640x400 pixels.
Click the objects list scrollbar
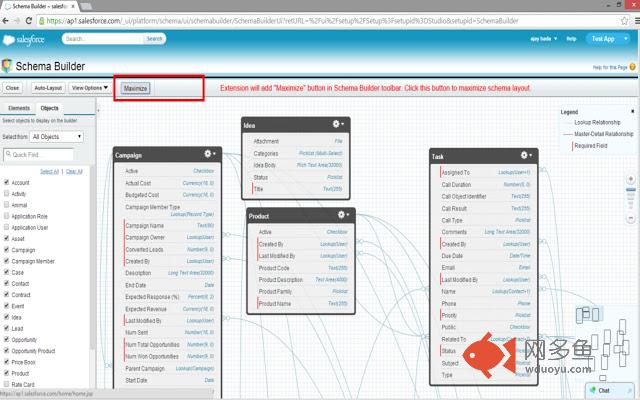point(93,257)
